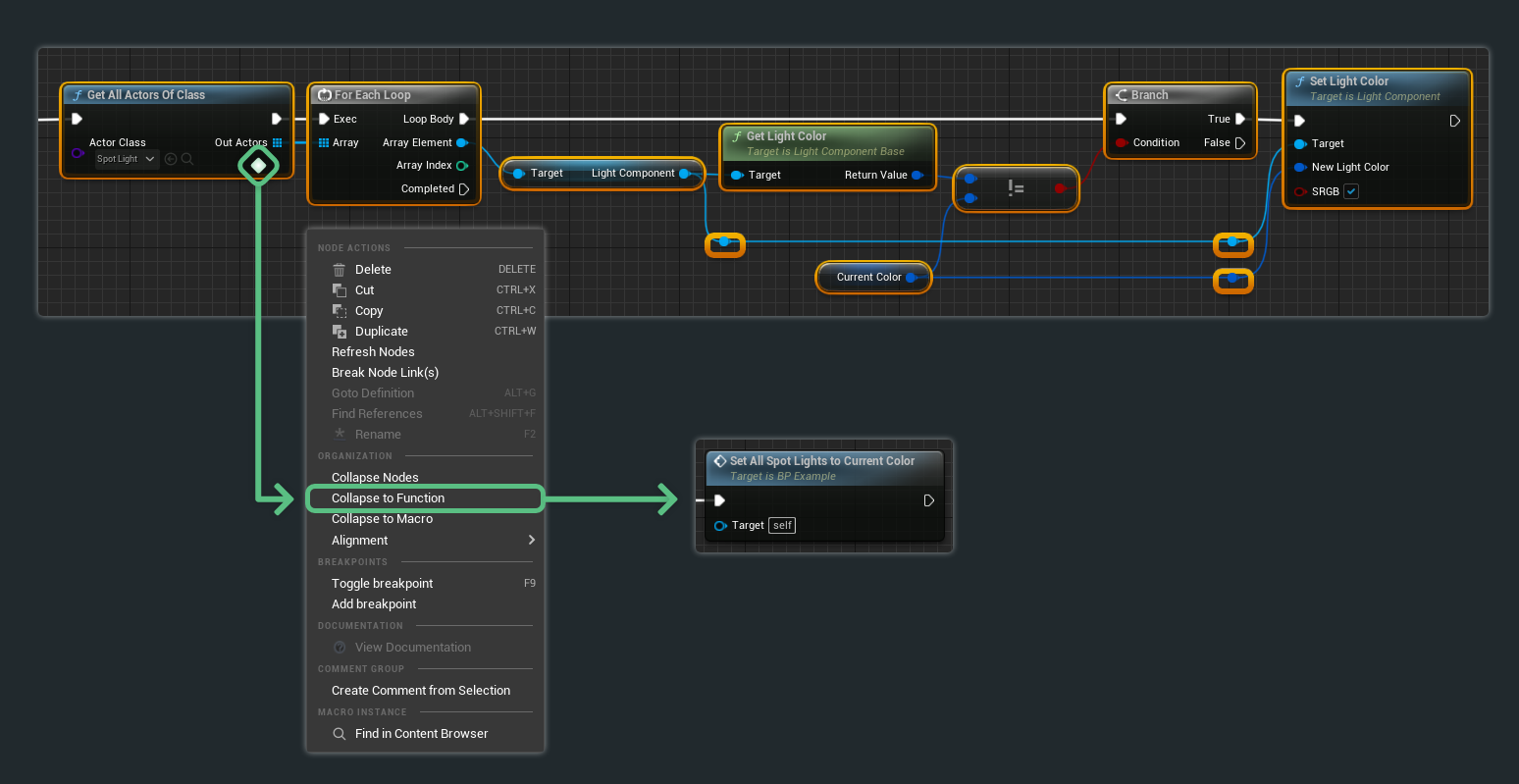Click the View Documentation question mark icon
1519x784 pixels.
339,647
